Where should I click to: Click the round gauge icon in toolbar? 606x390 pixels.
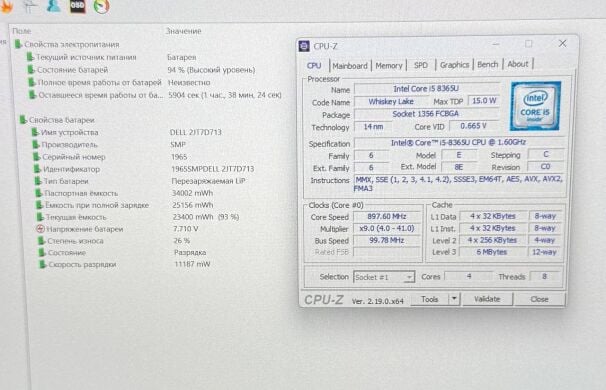click(101, 6)
